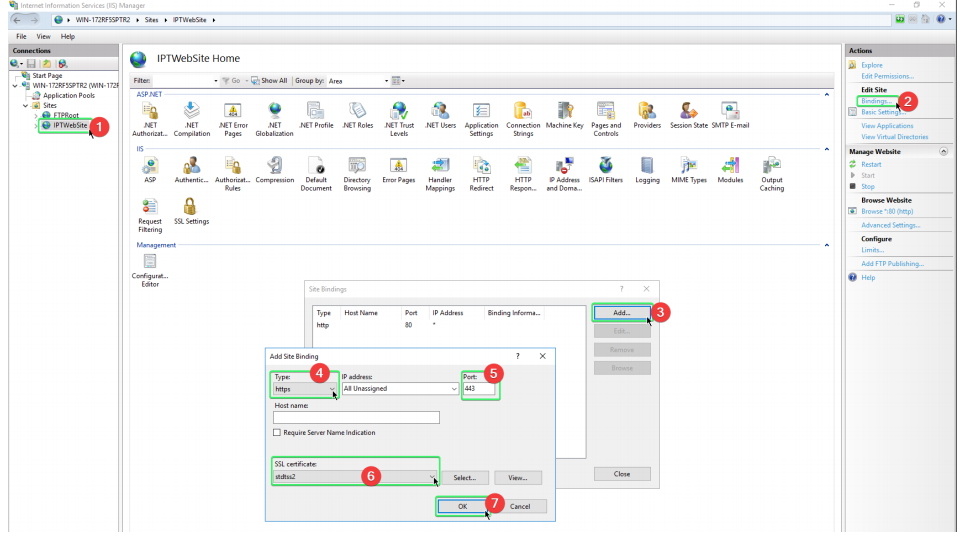Open Bindings link in Actions pane

point(877,101)
